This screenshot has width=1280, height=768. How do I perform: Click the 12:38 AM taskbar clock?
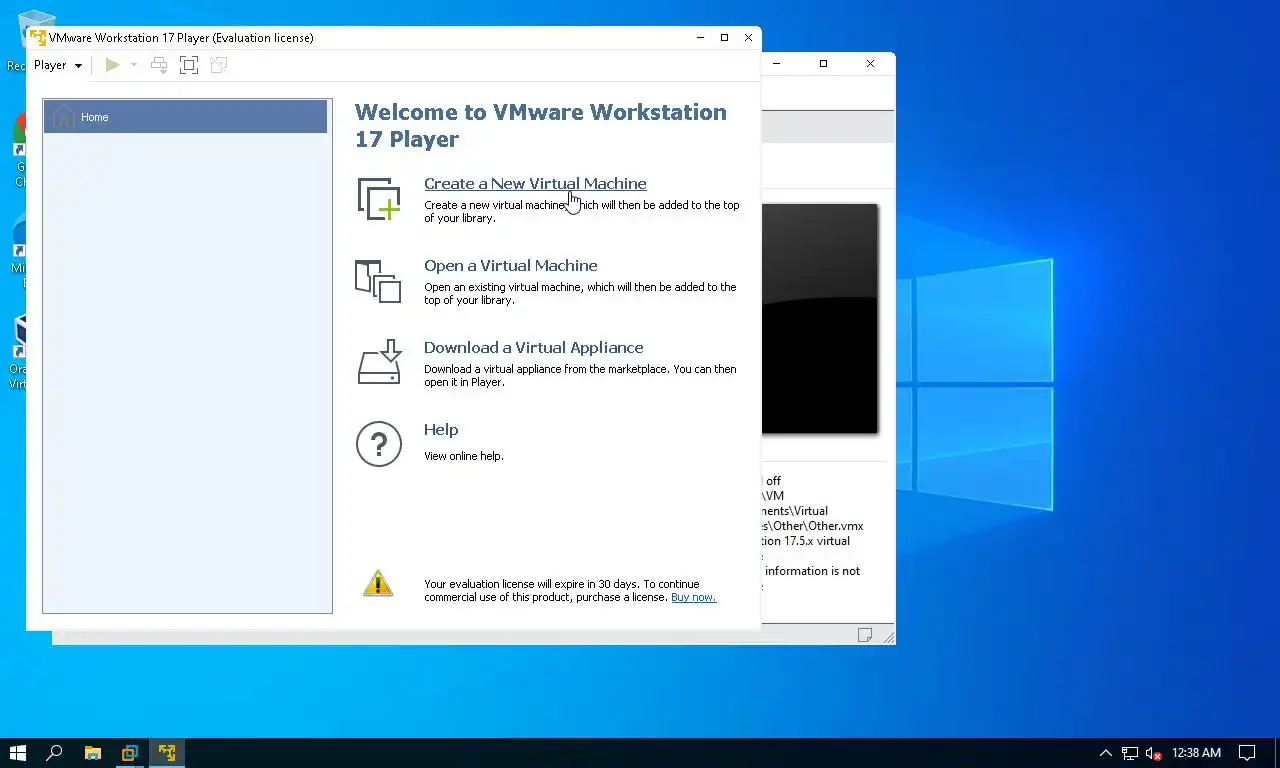[x=1196, y=753]
